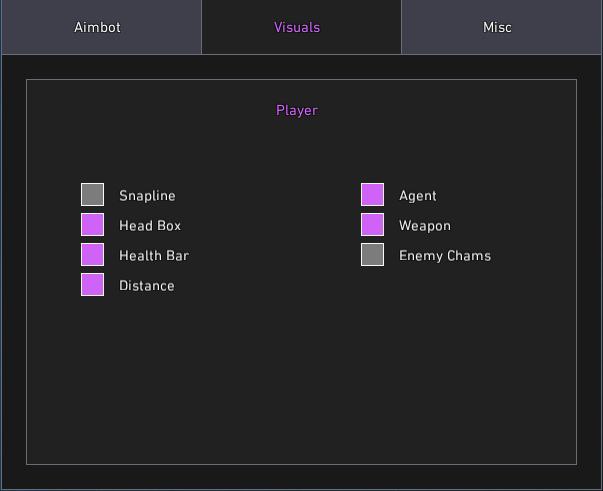This screenshot has height=491, width=603.
Task: Toggle the Weapon checkbox off
Action: pyautogui.click(x=372, y=225)
